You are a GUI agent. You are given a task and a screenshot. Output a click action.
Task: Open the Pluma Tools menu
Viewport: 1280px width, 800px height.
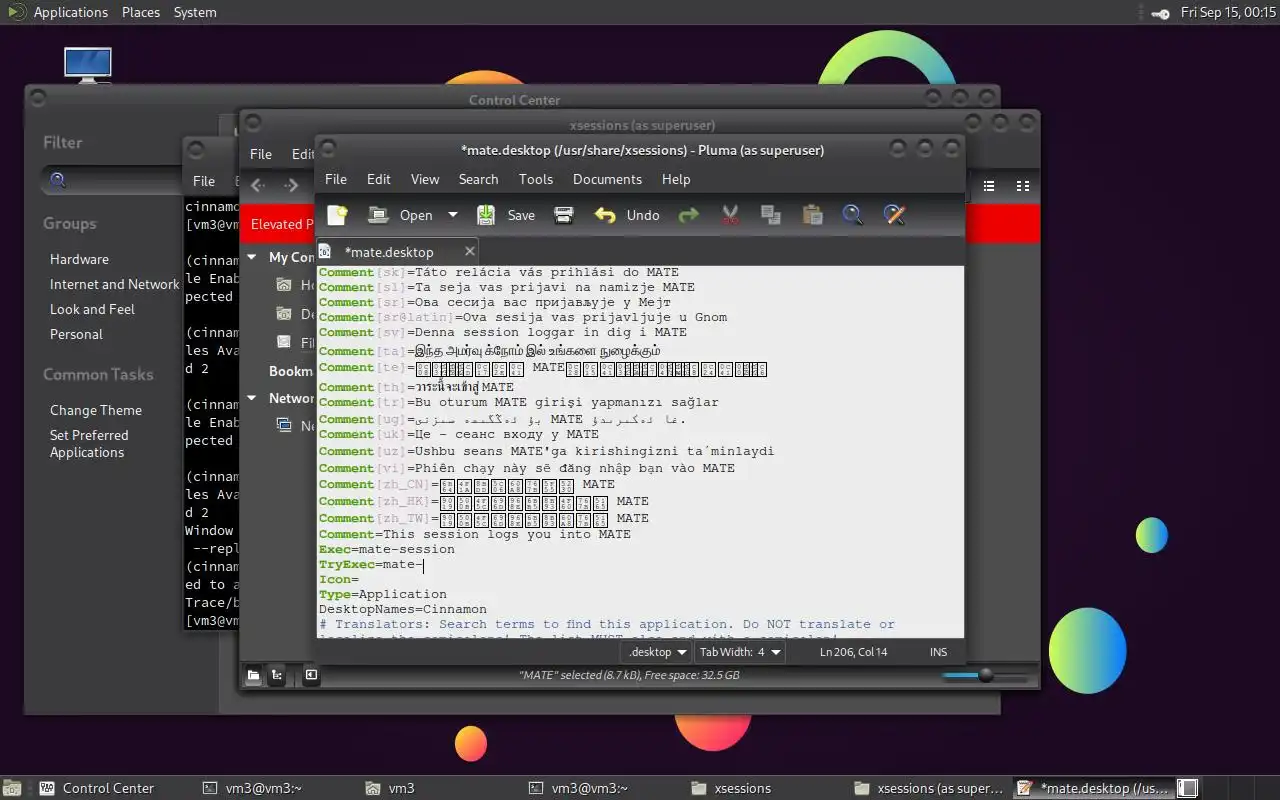click(x=536, y=179)
